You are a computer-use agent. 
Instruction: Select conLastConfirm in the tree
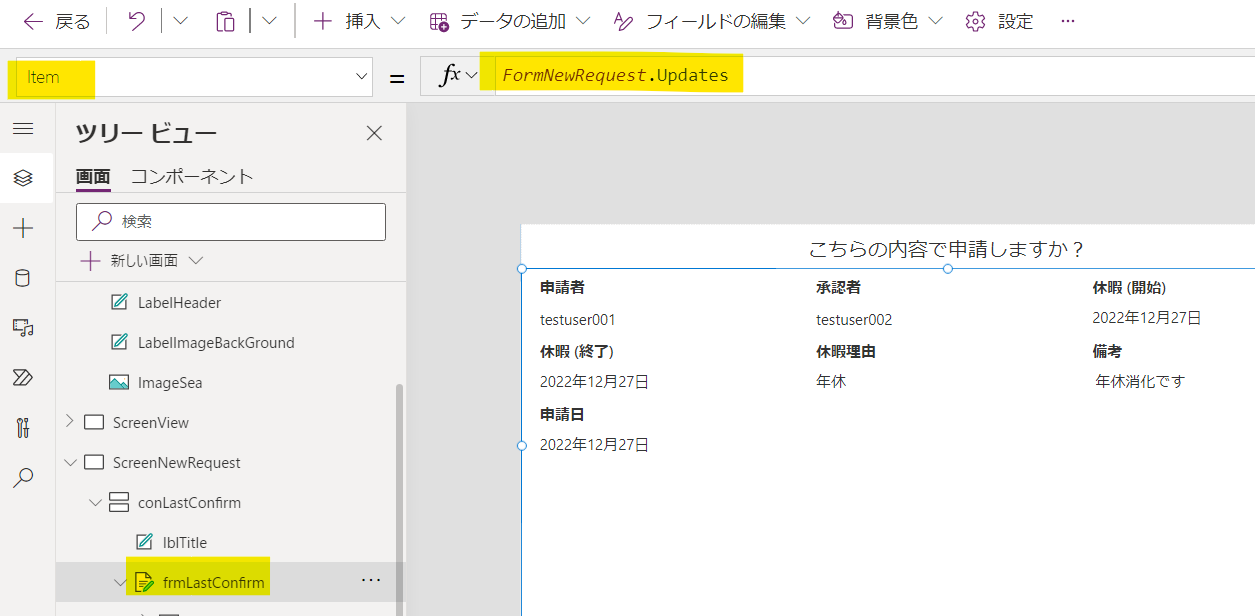pyautogui.click(x=189, y=502)
